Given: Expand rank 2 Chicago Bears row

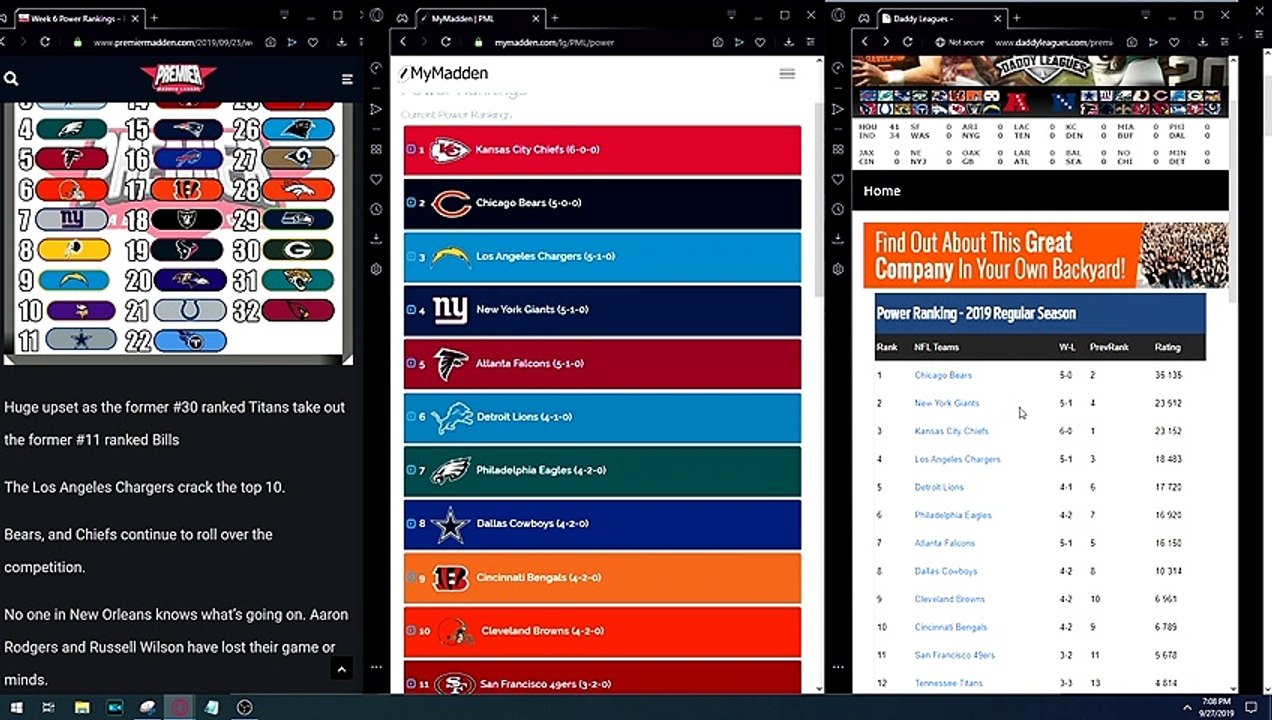Looking at the screenshot, I should (x=411, y=203).
